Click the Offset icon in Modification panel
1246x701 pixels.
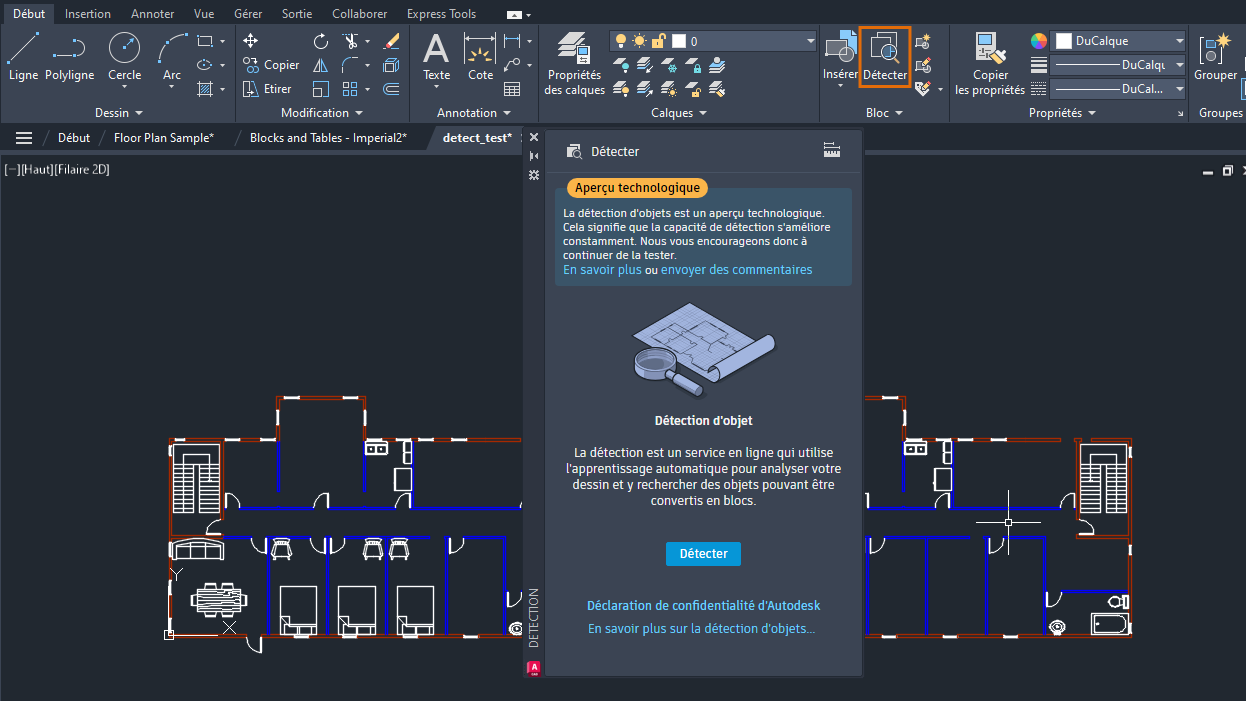click(391, 89)
